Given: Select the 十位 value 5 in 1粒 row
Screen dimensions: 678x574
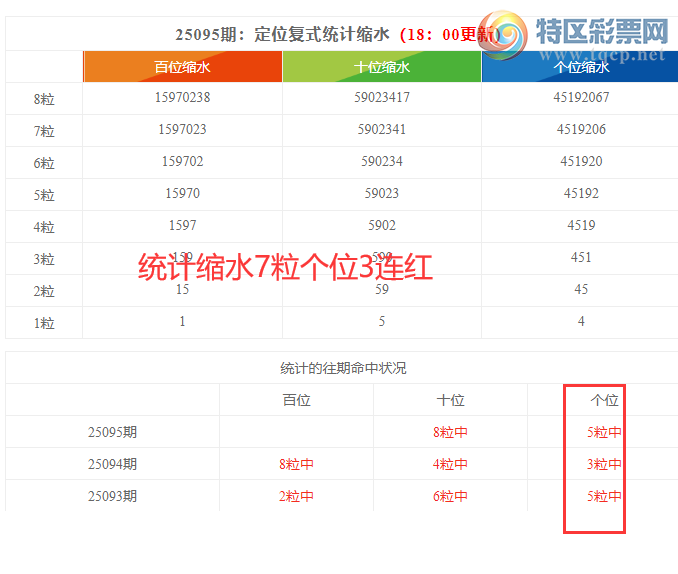Looking at the screenshot, I should pos(382,321).
